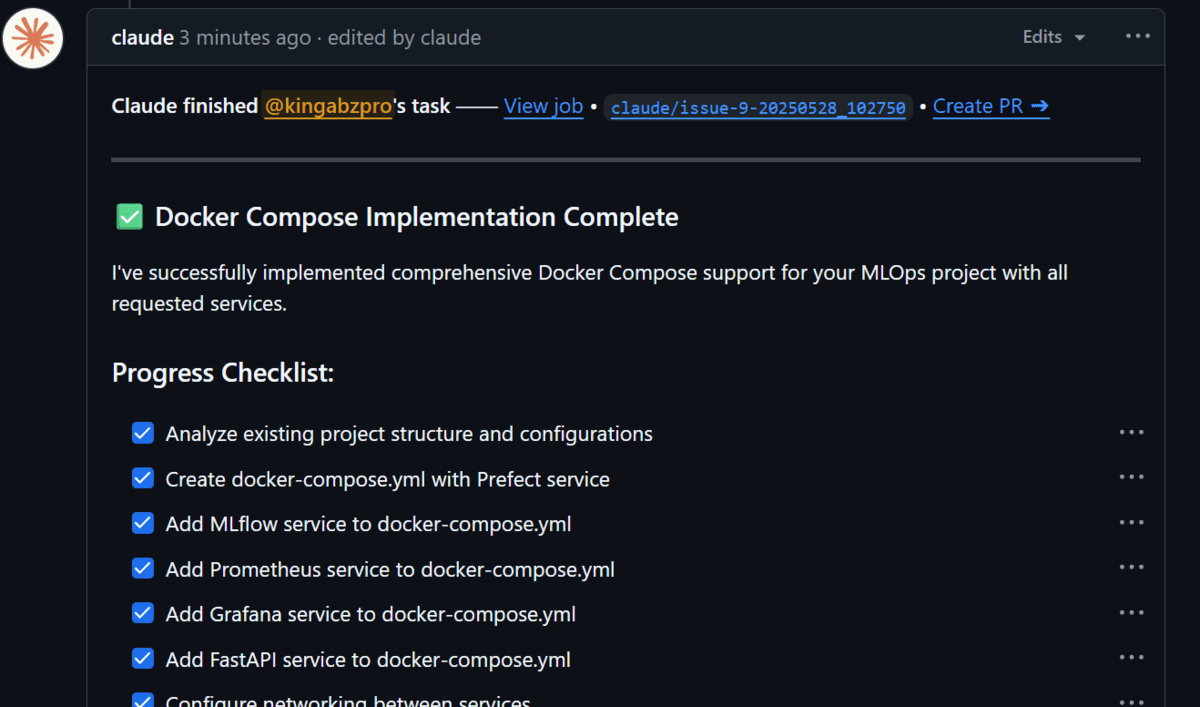Screen dimensions: 1200x707
Task: Click the '3 minutes ago' timestamp
Action: 245,38
